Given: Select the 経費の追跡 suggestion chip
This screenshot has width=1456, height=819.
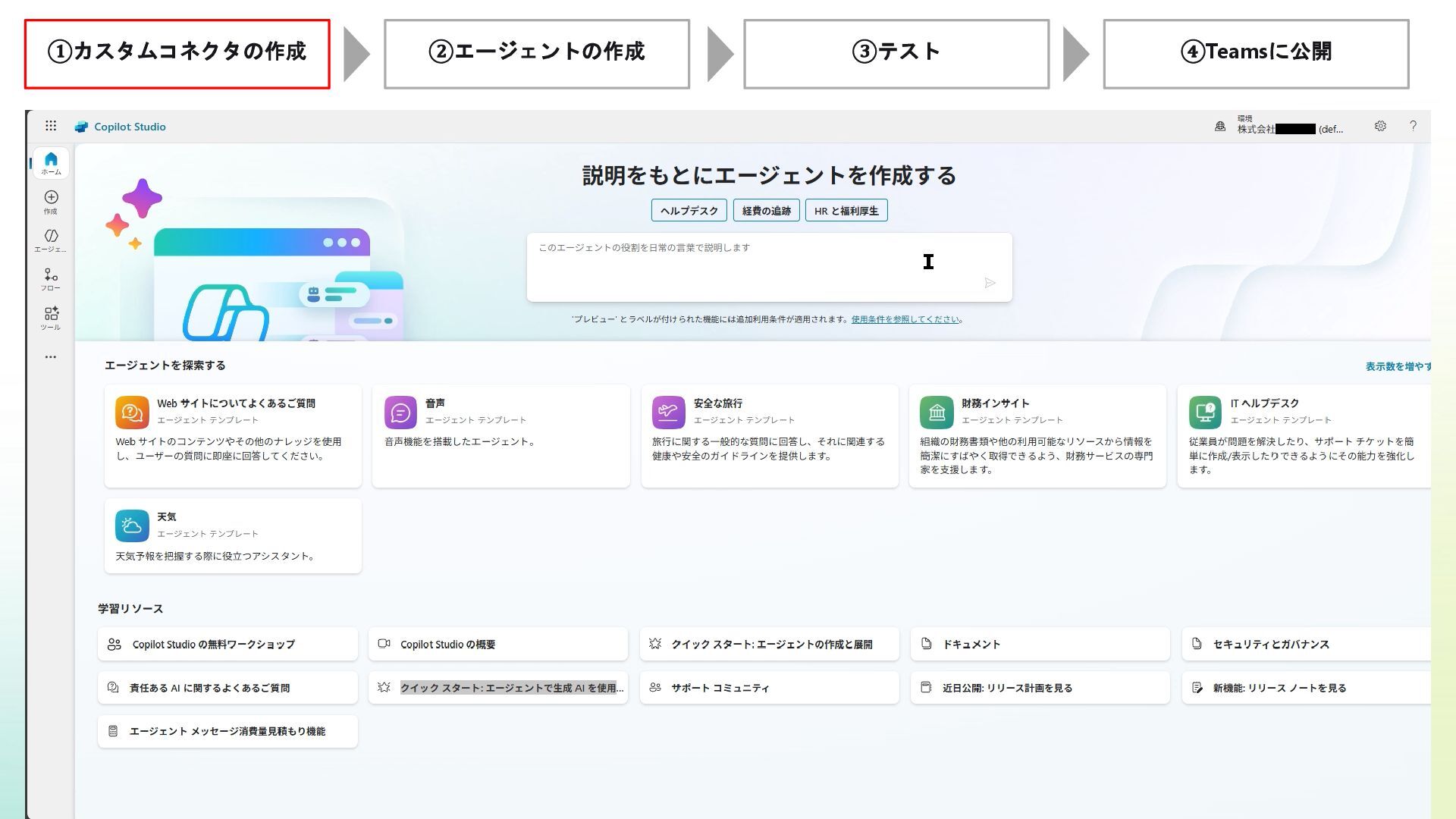Looking at the screenshot, I should pos(766,210).
